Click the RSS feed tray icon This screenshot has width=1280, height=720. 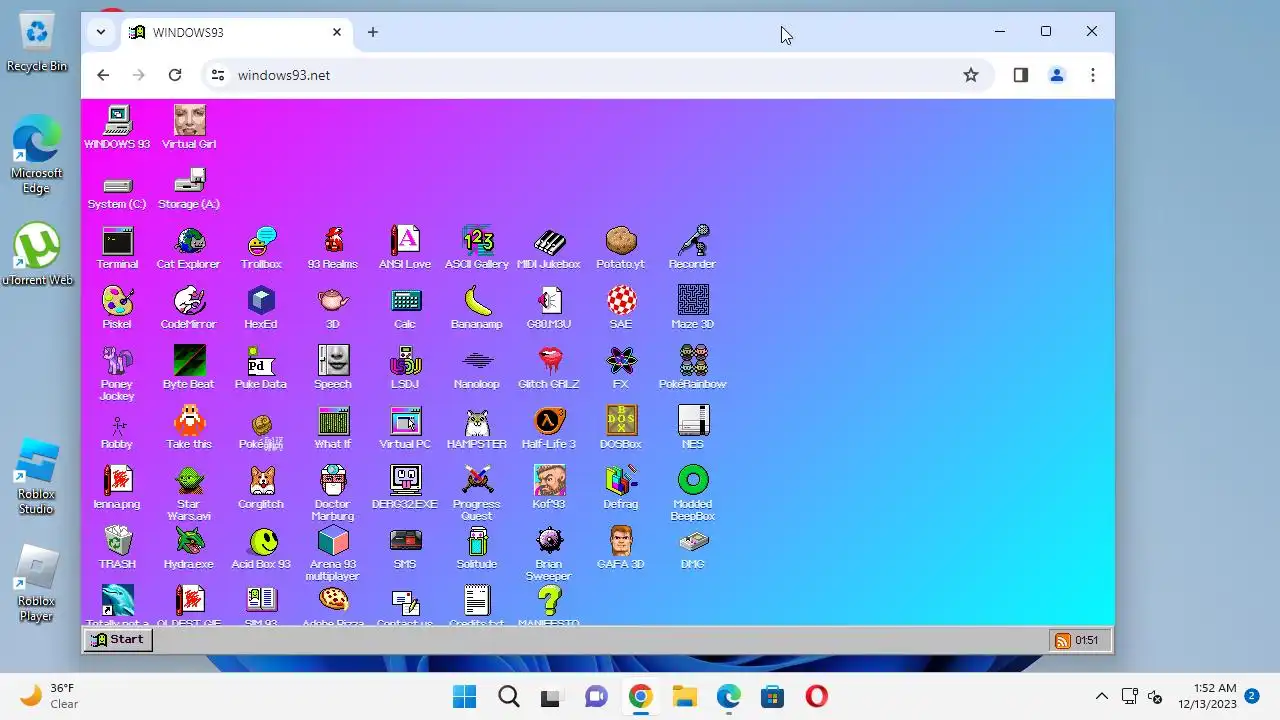[x=1062, y=640]
